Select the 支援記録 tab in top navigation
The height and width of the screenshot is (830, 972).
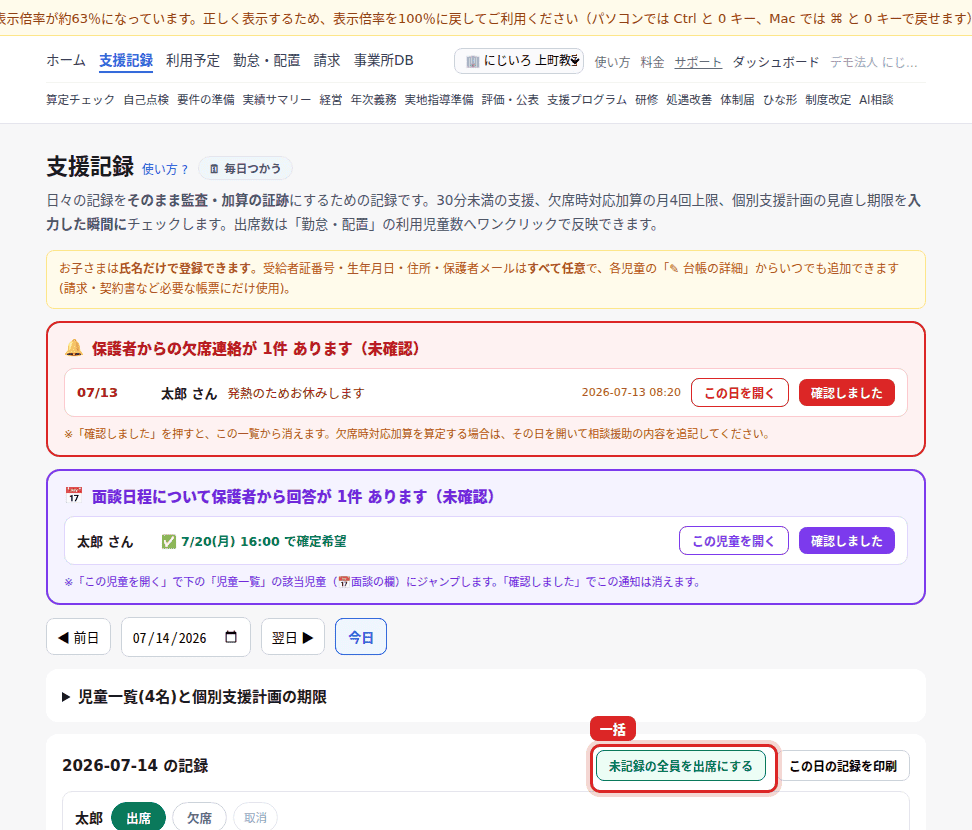click(126, 60)
